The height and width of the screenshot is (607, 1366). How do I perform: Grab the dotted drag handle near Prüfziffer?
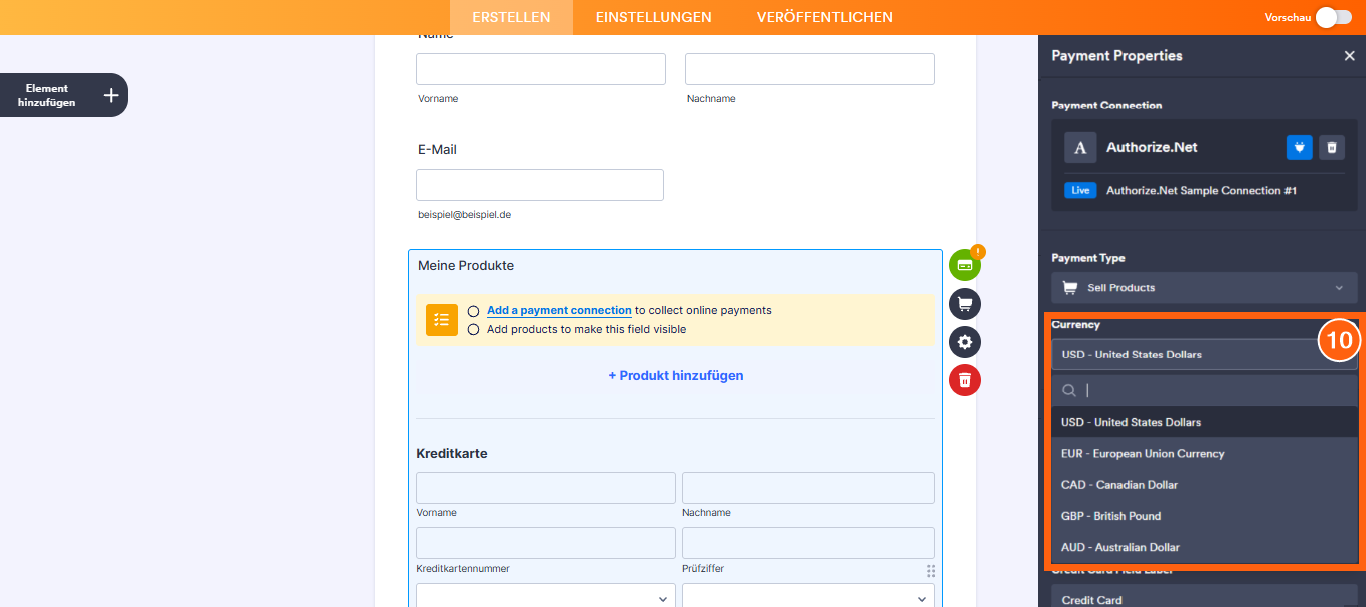click(x=931, y=571)
